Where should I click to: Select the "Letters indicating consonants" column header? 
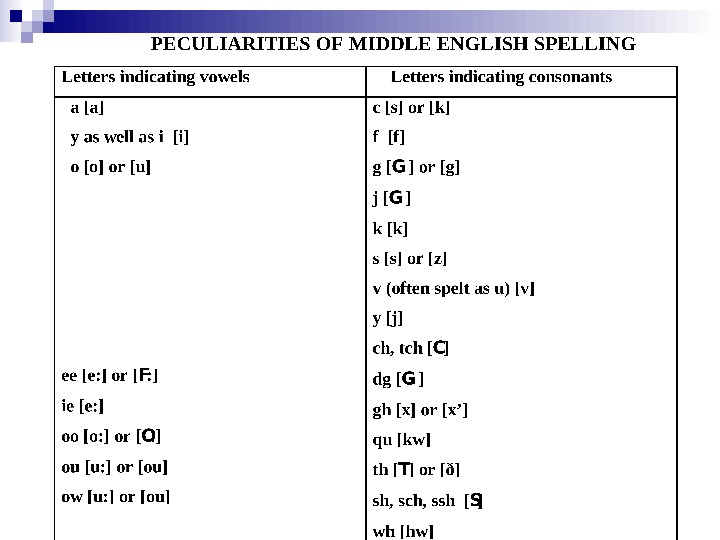coord(501,77)
